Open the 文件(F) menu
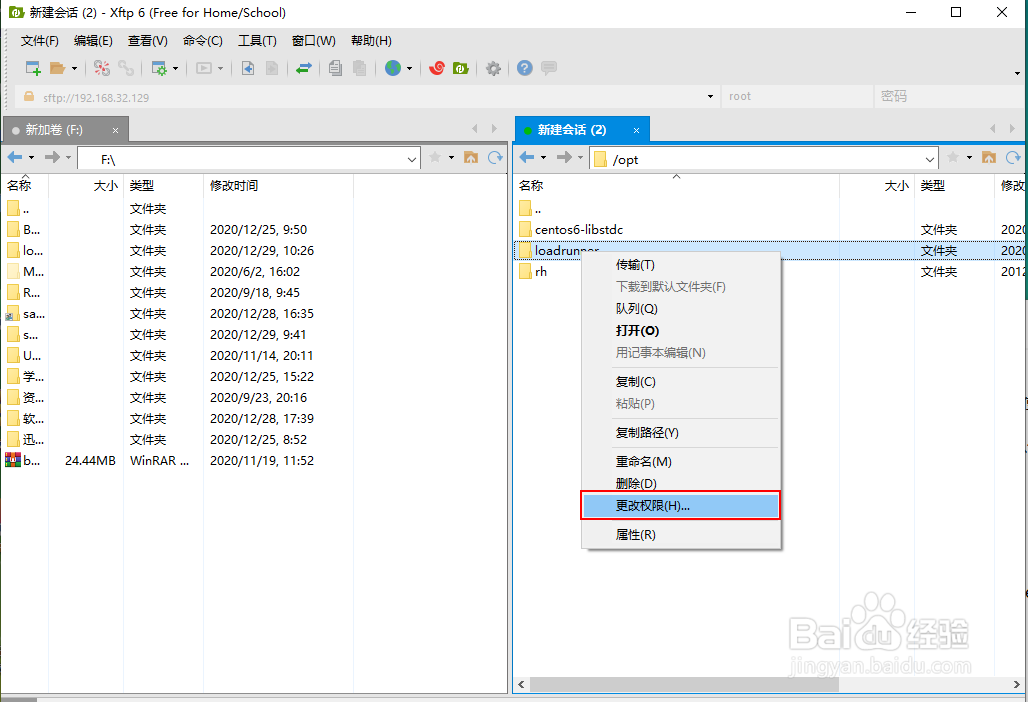This screenshot has height=702, width=1028. coord(40,41)
